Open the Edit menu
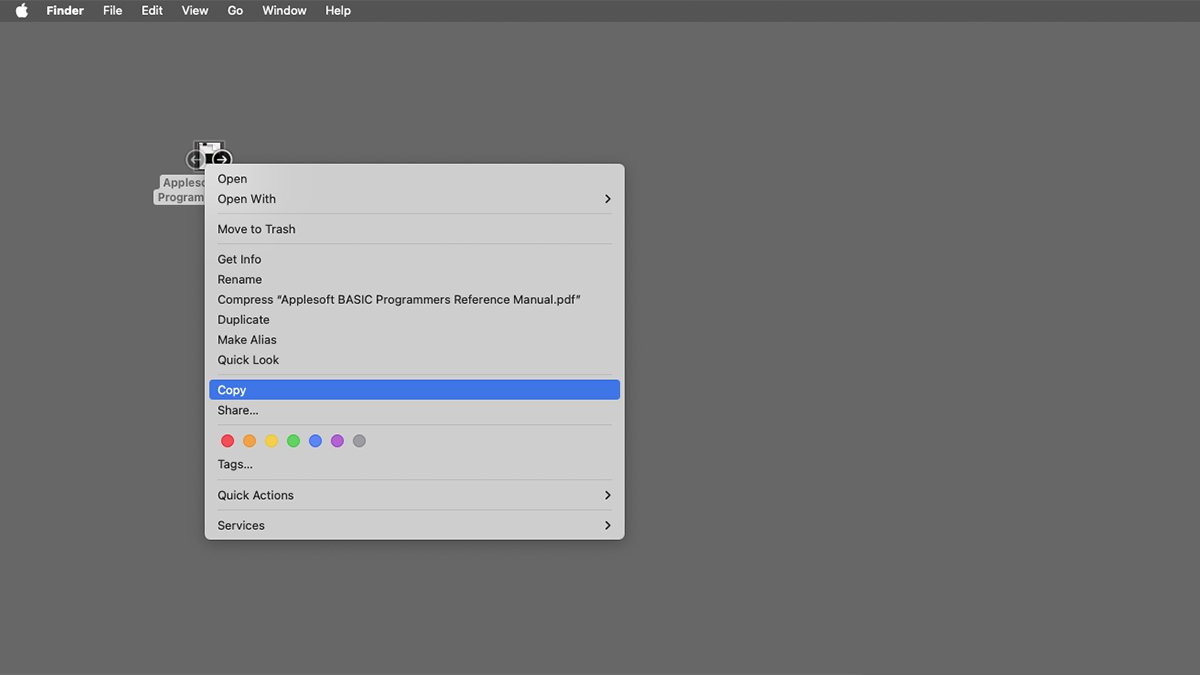 pyautogui.click(x=152, y=10)
